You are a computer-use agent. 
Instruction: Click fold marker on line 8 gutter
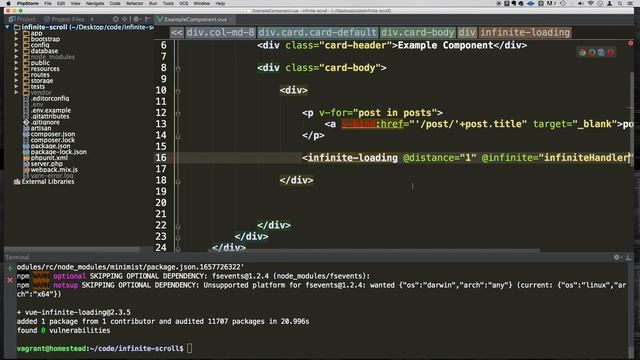click(178, 69)
